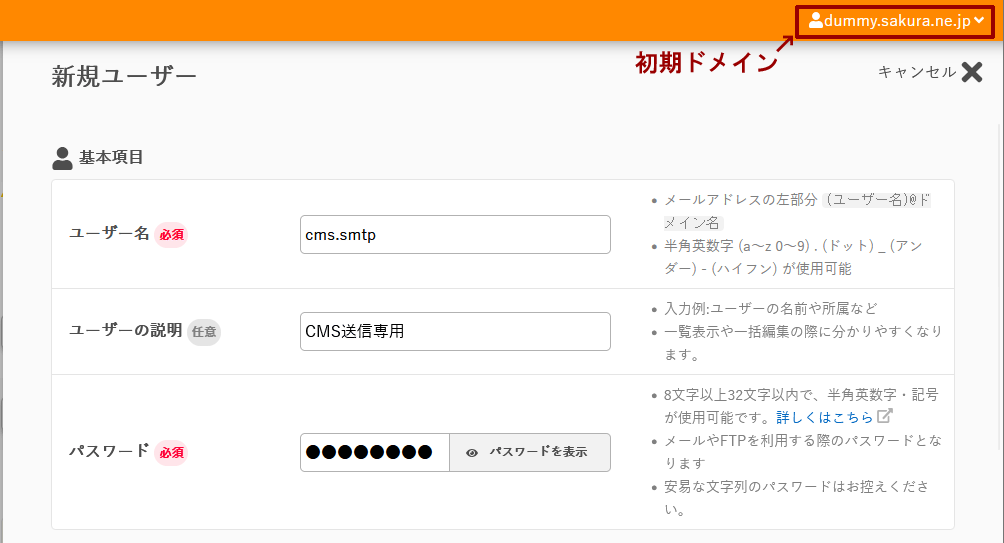Click the masked password input field

tap(375, 452)
